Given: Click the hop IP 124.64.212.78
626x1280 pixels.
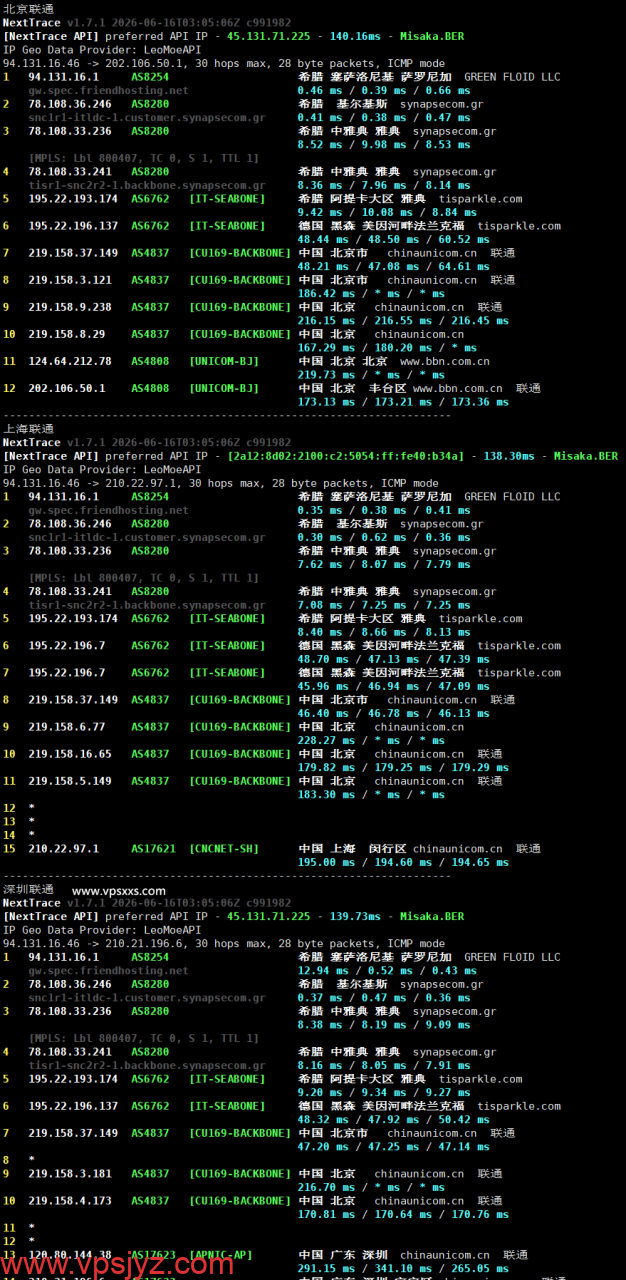Looking at the screenshot, I should [70, 361].
